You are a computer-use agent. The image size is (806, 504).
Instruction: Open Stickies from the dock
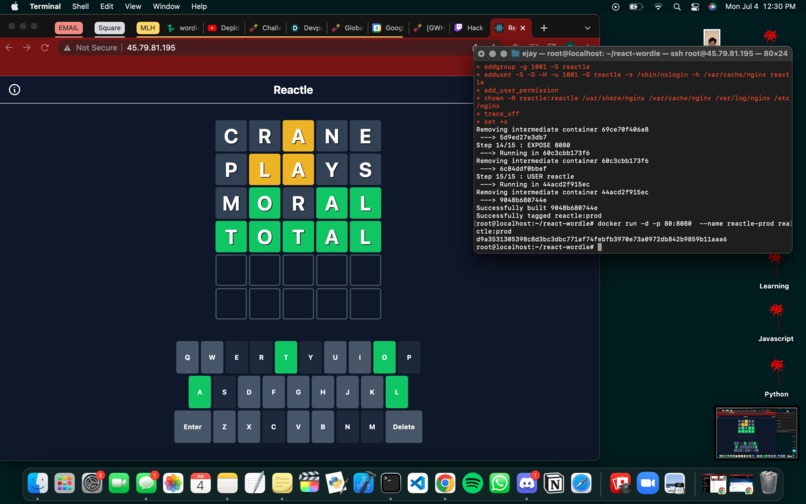coord(282,483)
